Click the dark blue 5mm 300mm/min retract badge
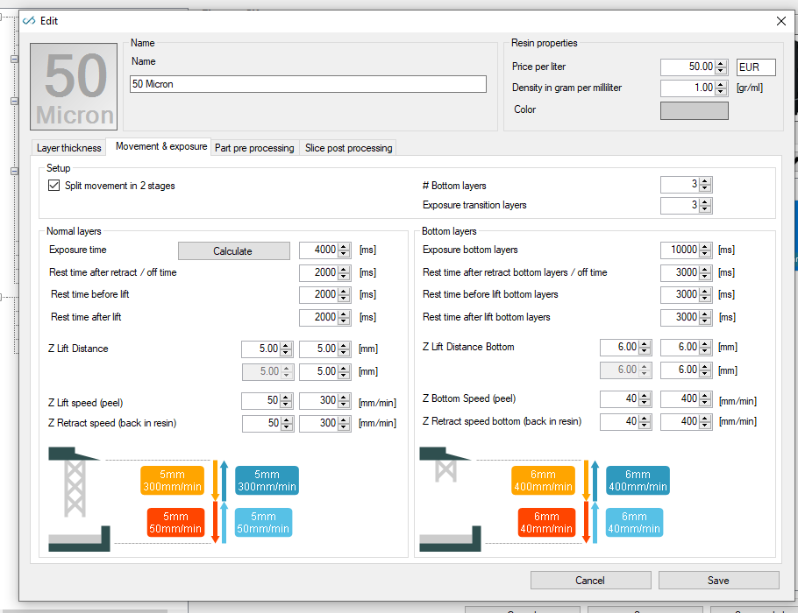The image size is (798, 613). pyautogui.click(x=267, y=481)
